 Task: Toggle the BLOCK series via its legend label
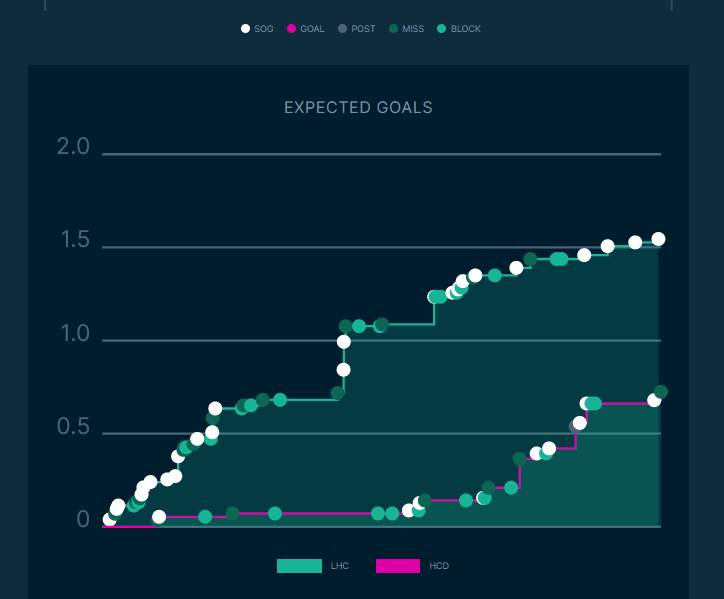pyautogui.click(x=466, y=29)
